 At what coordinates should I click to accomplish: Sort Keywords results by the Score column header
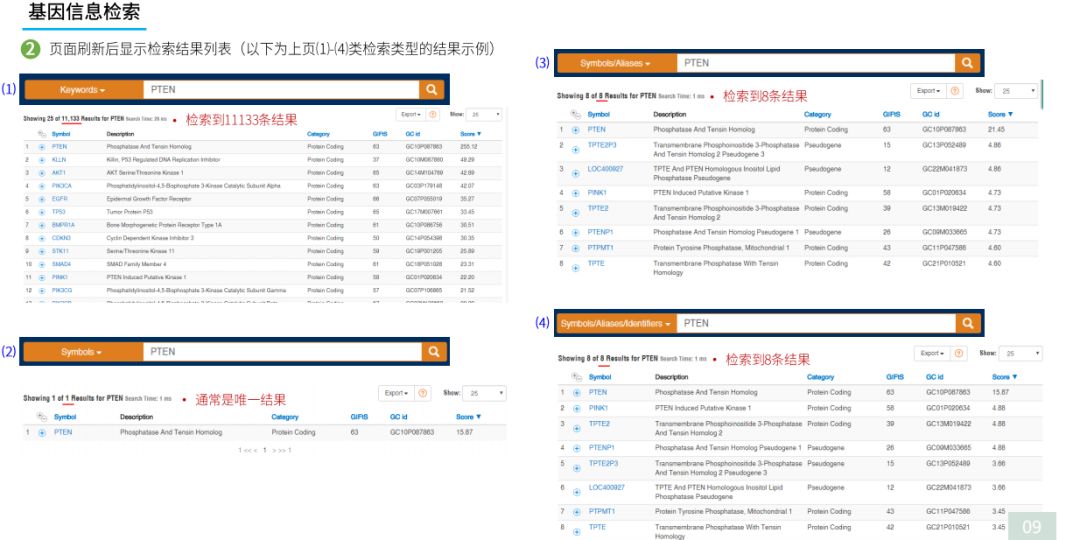pyautogui.click(x=469, y=134)
